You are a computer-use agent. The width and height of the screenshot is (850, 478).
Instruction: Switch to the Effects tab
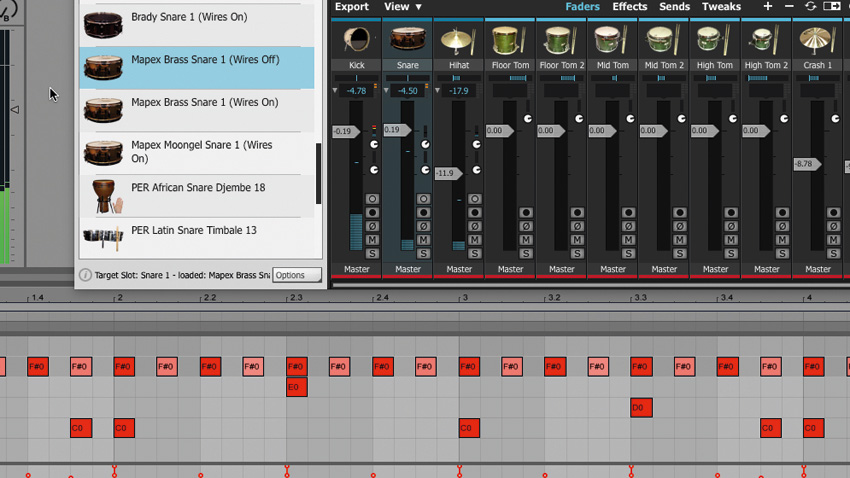[x=629, y=7]
